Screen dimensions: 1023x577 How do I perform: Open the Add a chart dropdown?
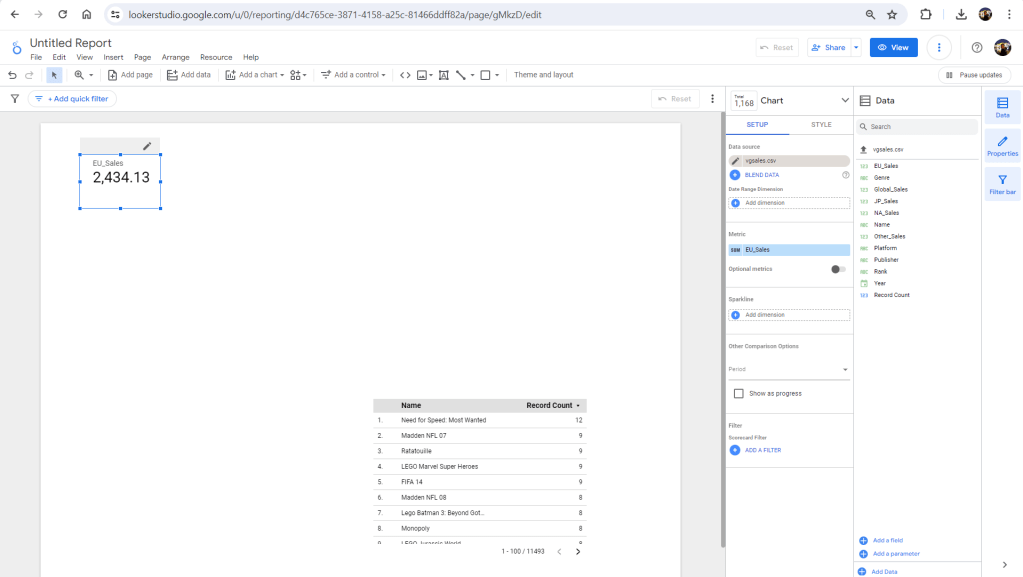click(x=255, y=75)
